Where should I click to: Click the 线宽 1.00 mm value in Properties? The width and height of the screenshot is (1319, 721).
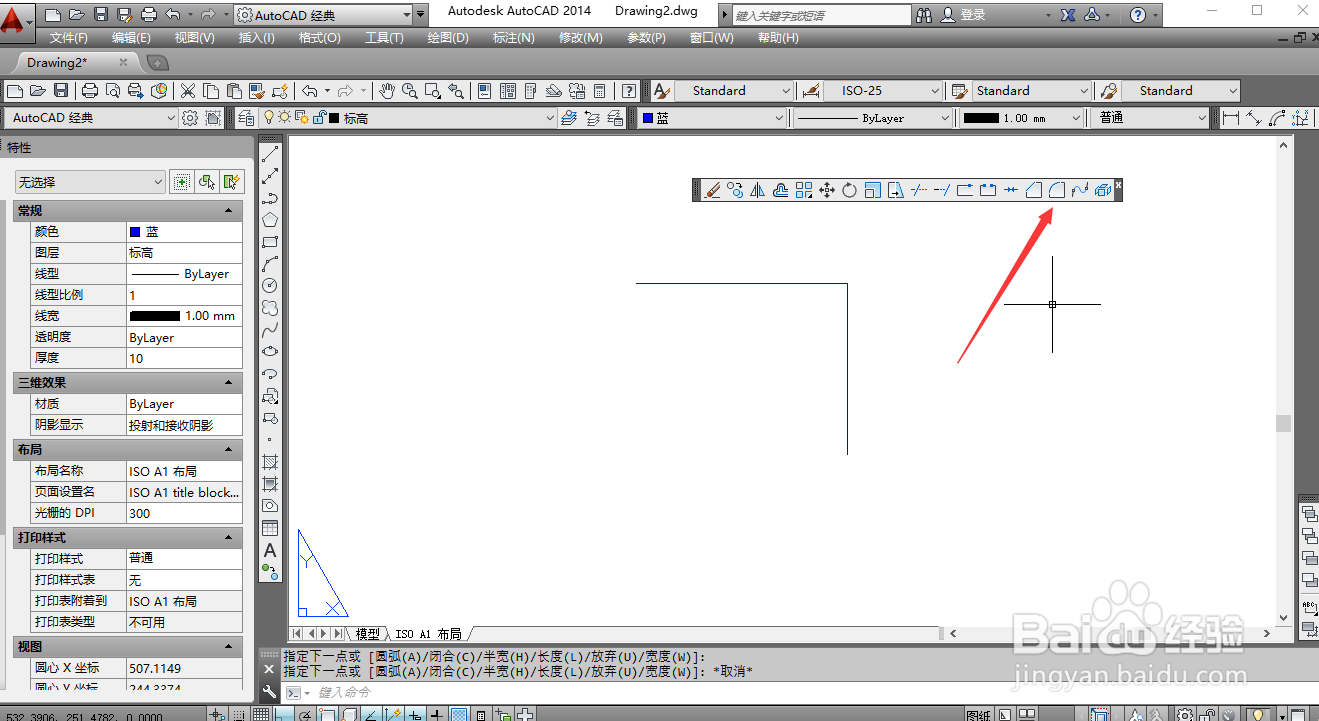click(185, 316)
